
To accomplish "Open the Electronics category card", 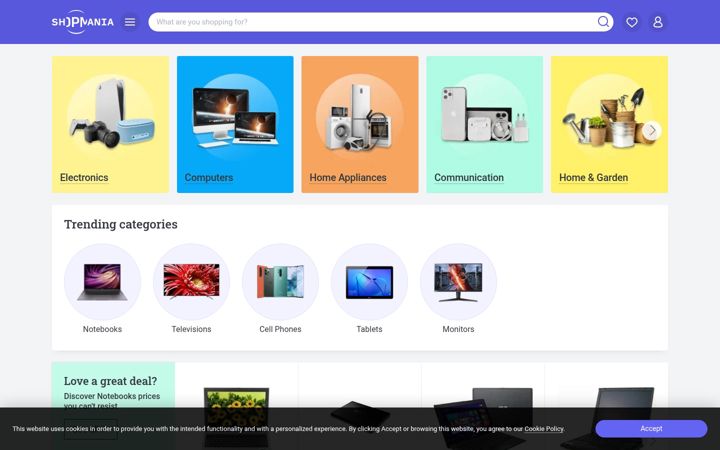I will [110, 124].
